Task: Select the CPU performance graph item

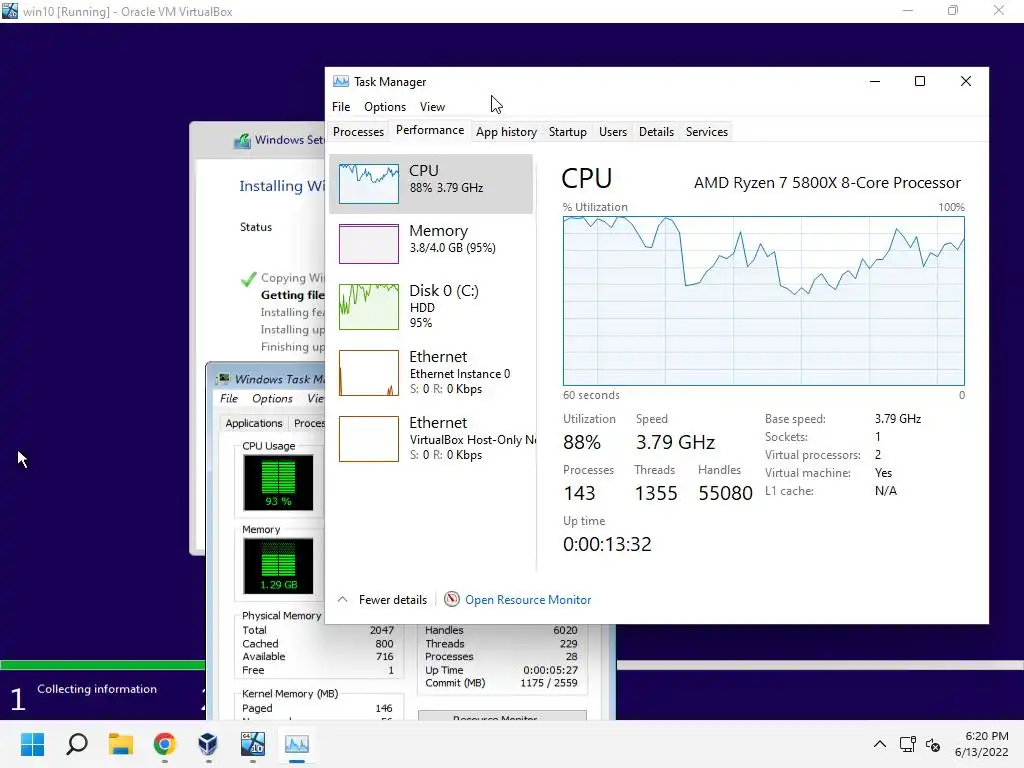Action: [x=431, y=184]
